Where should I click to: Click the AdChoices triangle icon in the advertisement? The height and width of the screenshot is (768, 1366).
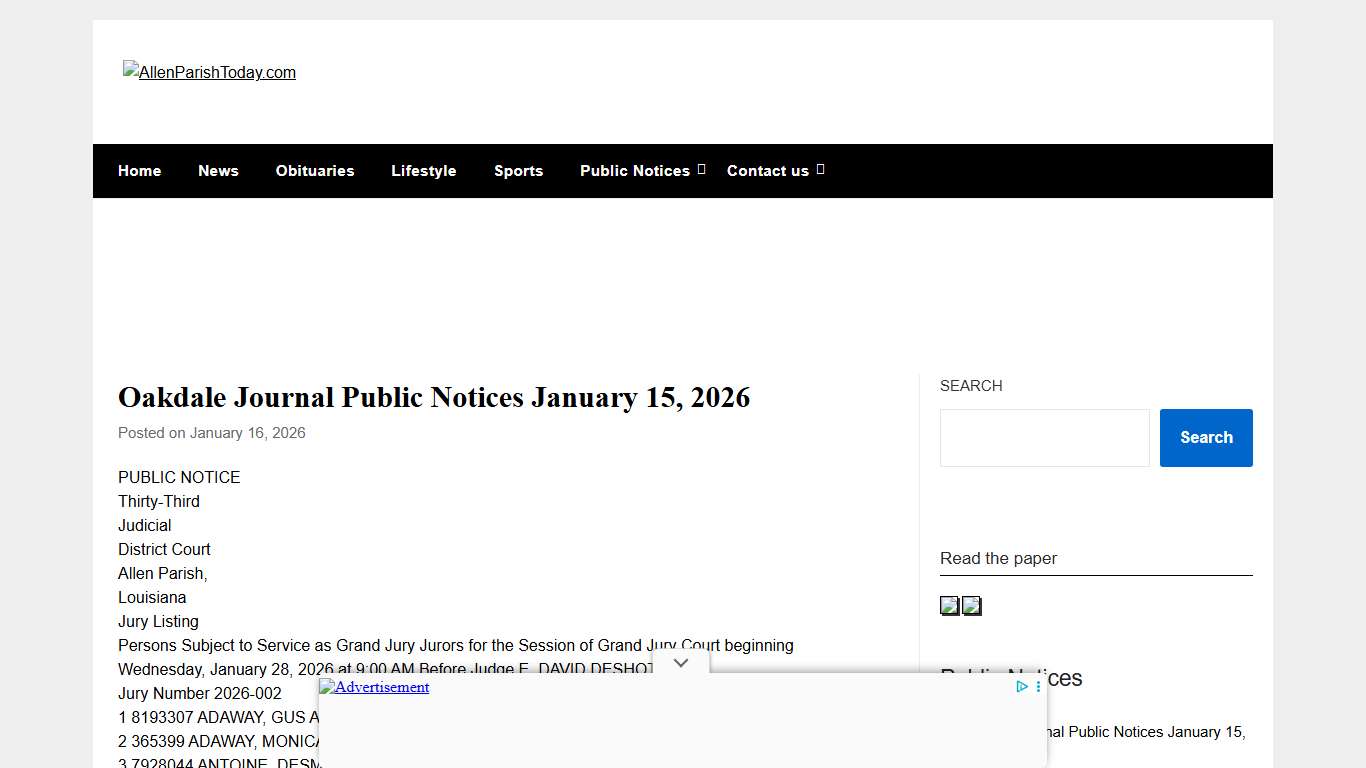[1021, 687]
